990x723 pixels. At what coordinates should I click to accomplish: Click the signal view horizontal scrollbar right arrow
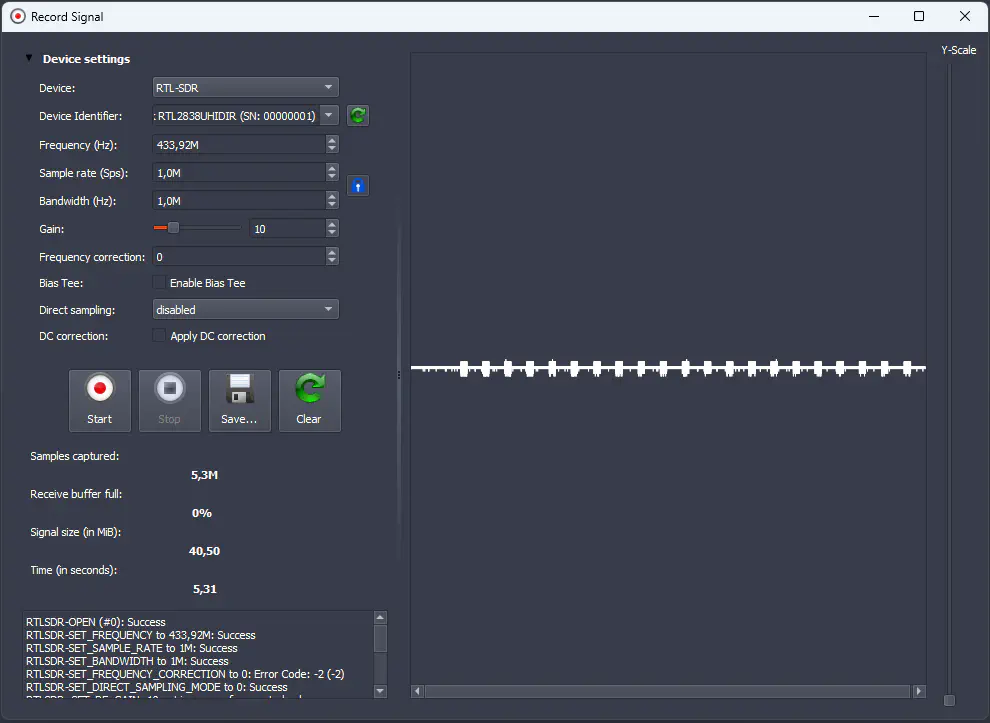(919, 691)
